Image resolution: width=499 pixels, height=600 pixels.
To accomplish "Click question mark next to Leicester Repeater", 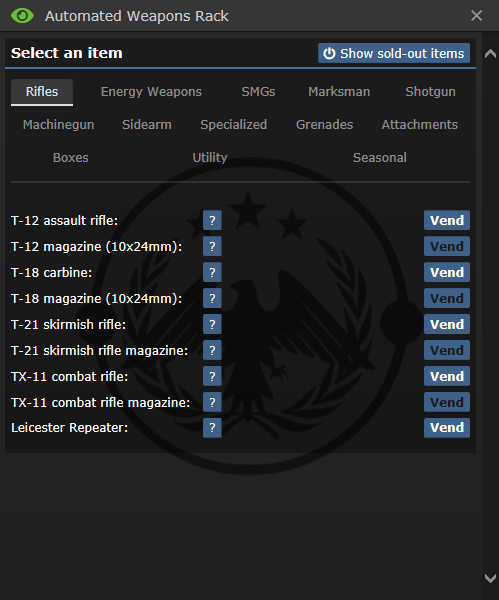I will (x=212, y=427).
